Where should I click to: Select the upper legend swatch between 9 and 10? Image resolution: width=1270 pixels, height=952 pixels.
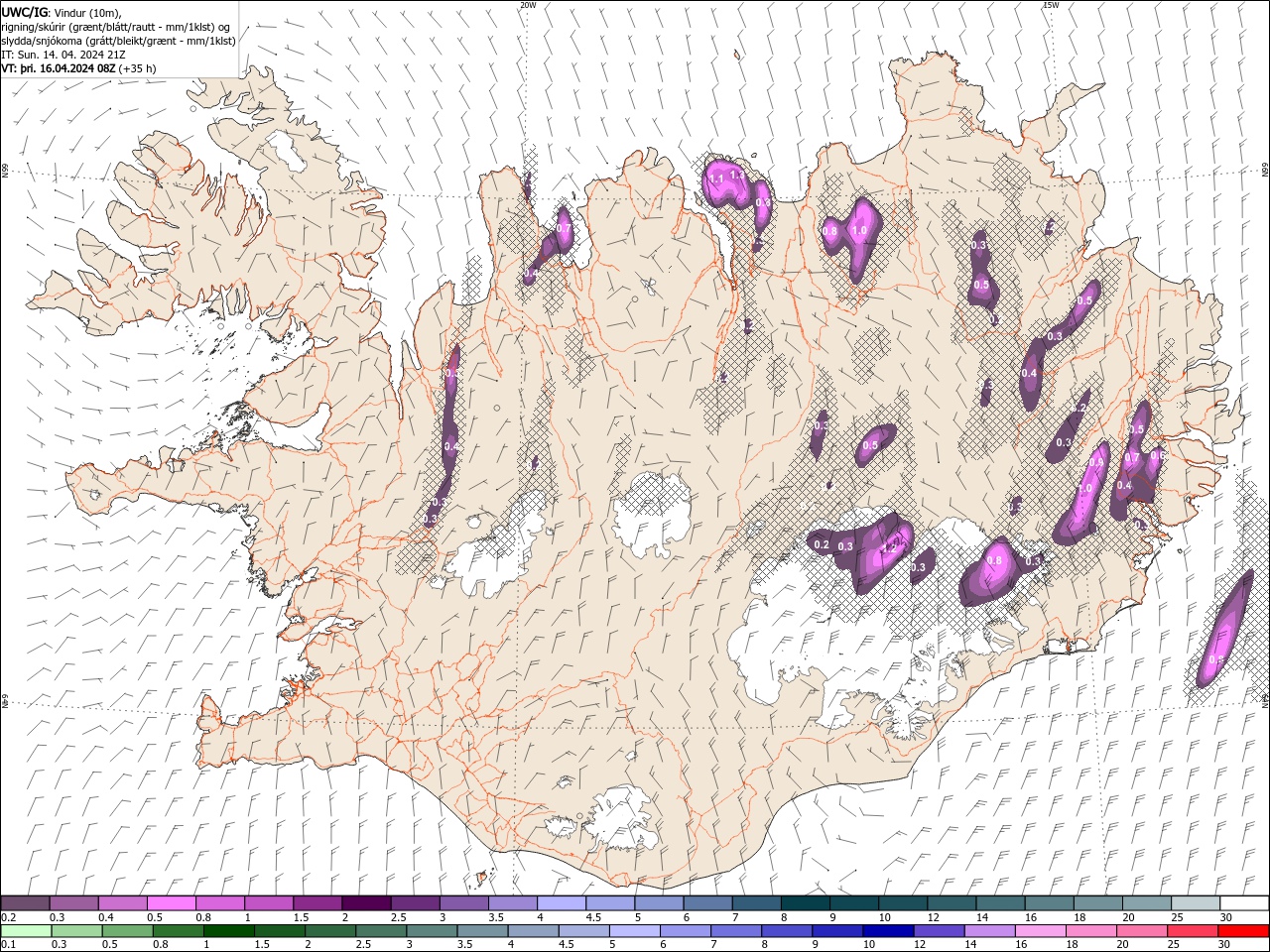tap(854, 903)
